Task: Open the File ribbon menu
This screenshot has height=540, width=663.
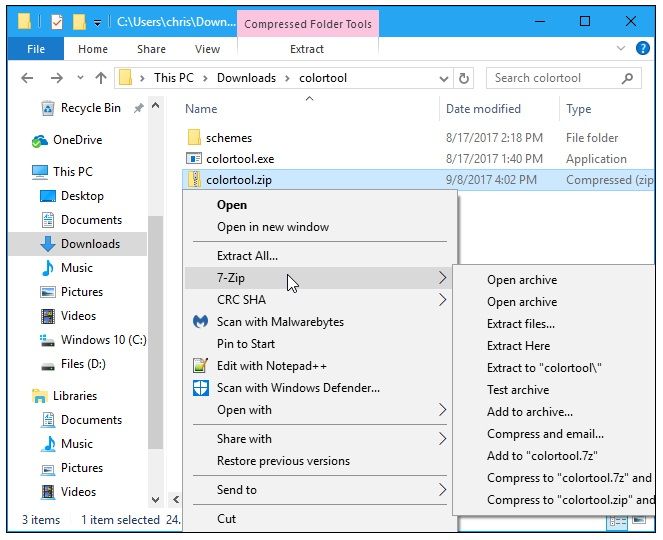Action: click(x=35, y=49)
